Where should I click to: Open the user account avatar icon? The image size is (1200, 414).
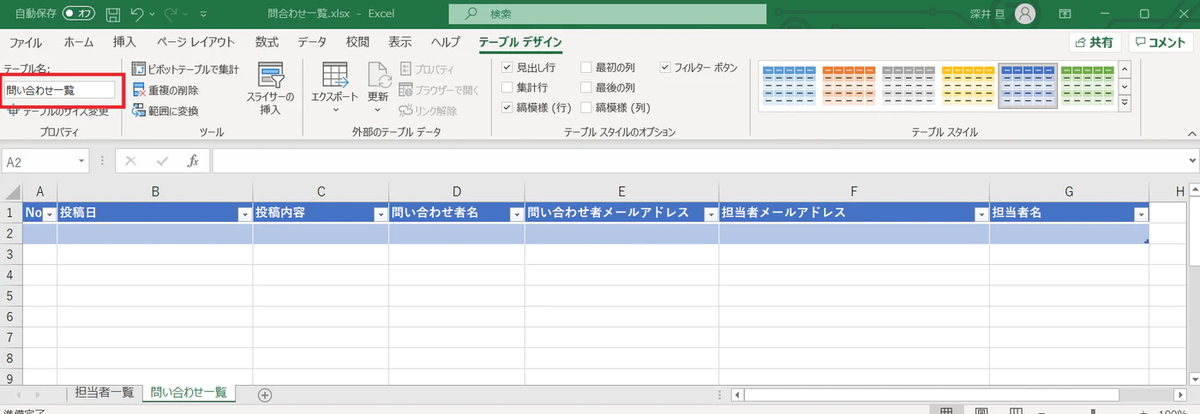tap(1025, 14)
